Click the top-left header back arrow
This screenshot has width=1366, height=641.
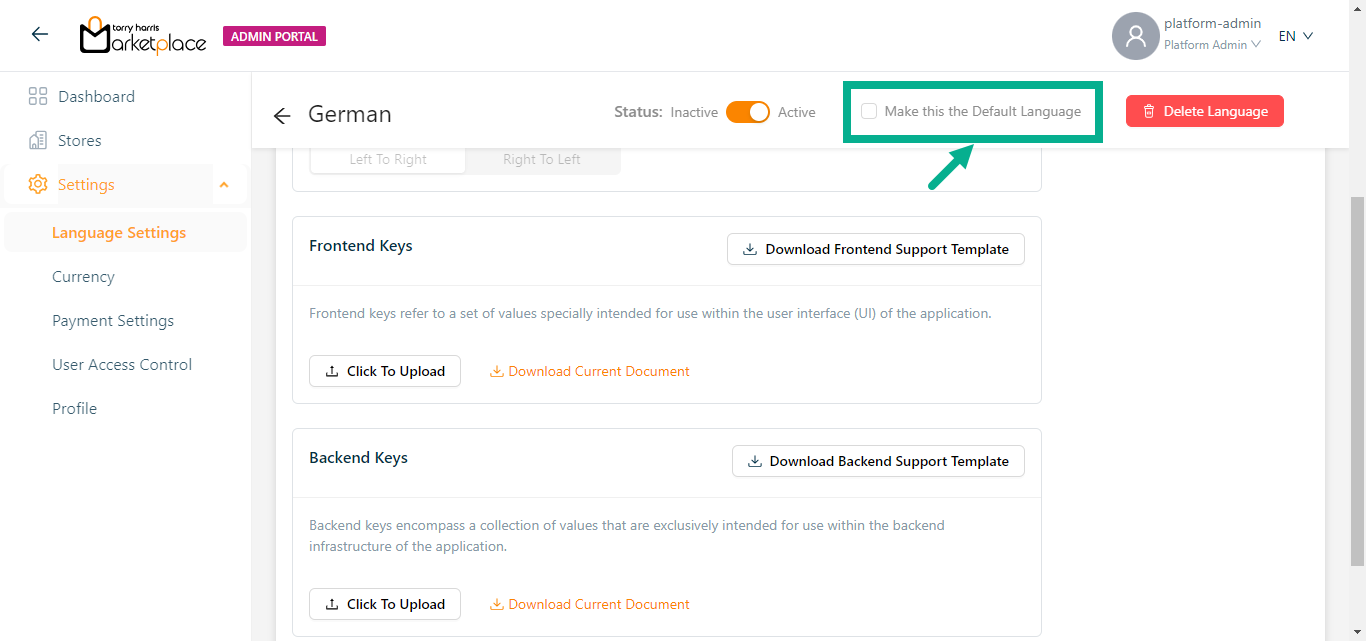pyautogui.click(x=40, y=35)
